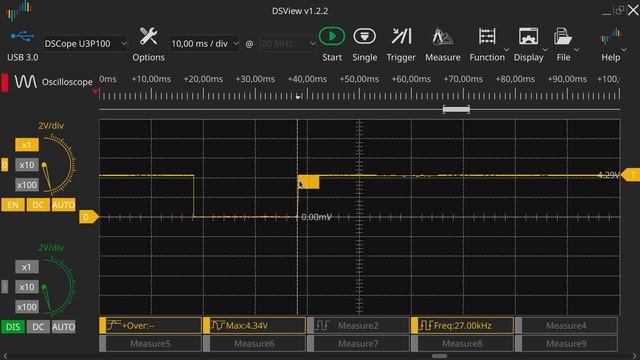Click the Measure6 slot
This screenshot has height=360, width=640.
[254, 344]
